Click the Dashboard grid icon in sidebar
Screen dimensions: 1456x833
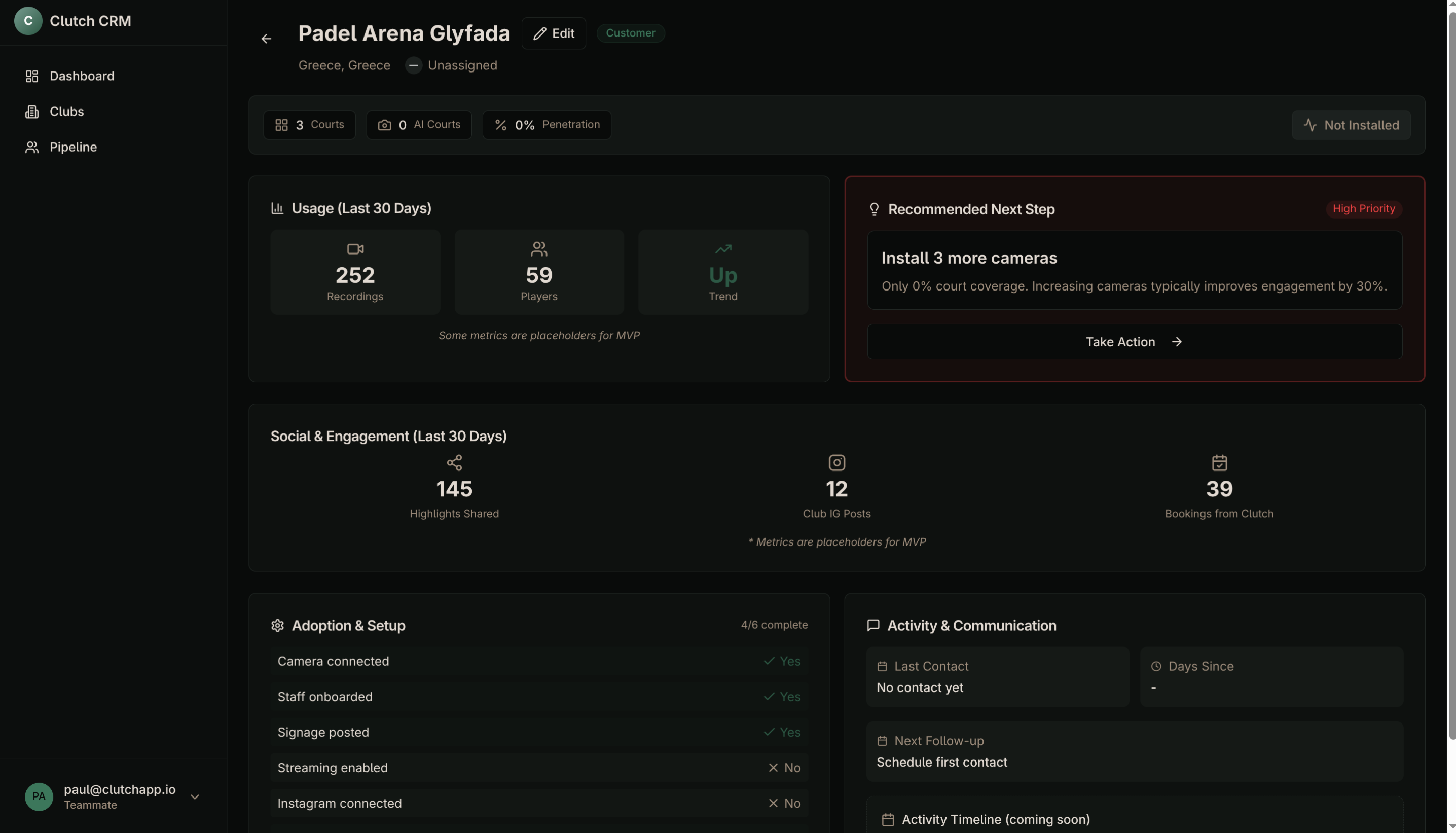coord(32,76)
